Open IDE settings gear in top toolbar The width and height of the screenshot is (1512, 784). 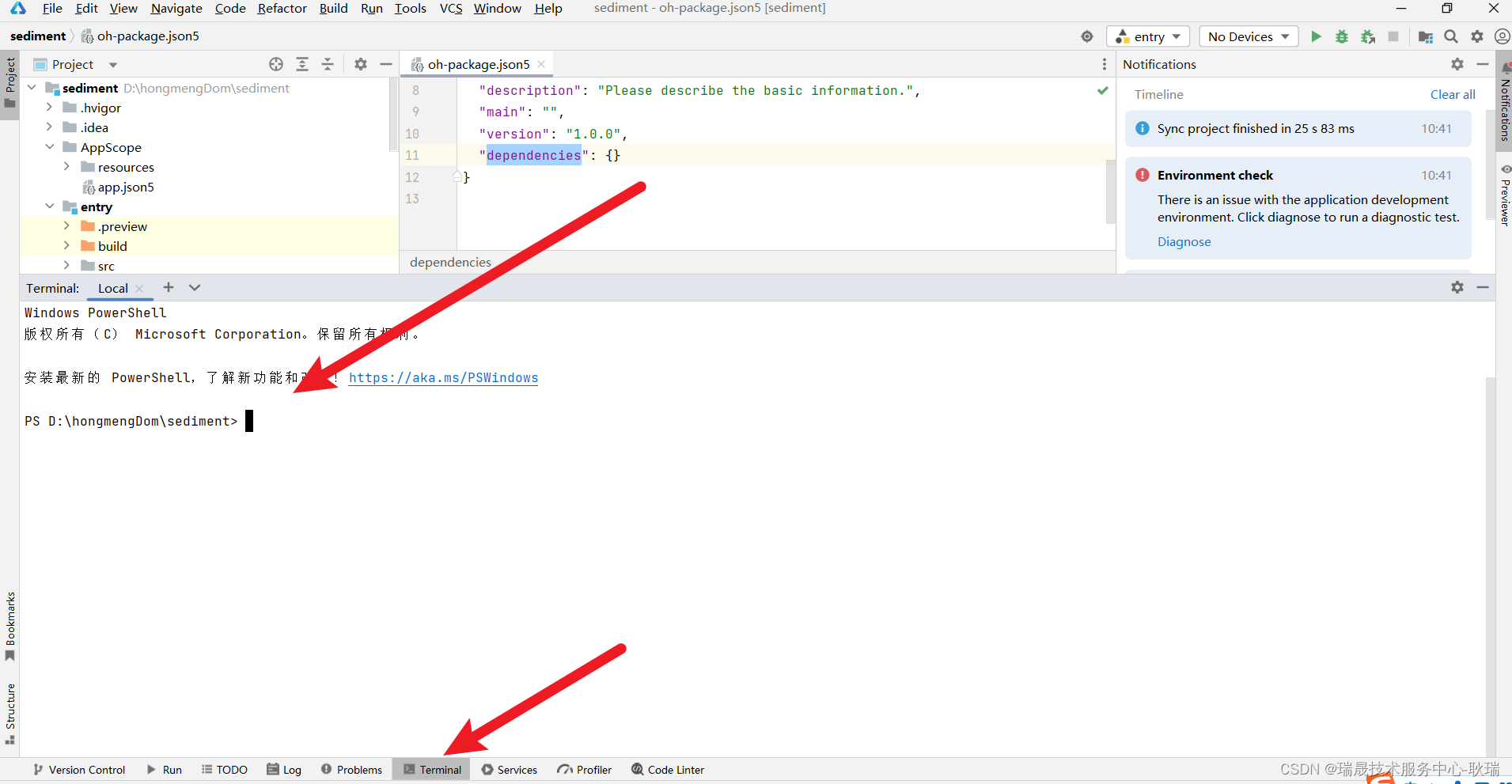[x=1477, y=36]
